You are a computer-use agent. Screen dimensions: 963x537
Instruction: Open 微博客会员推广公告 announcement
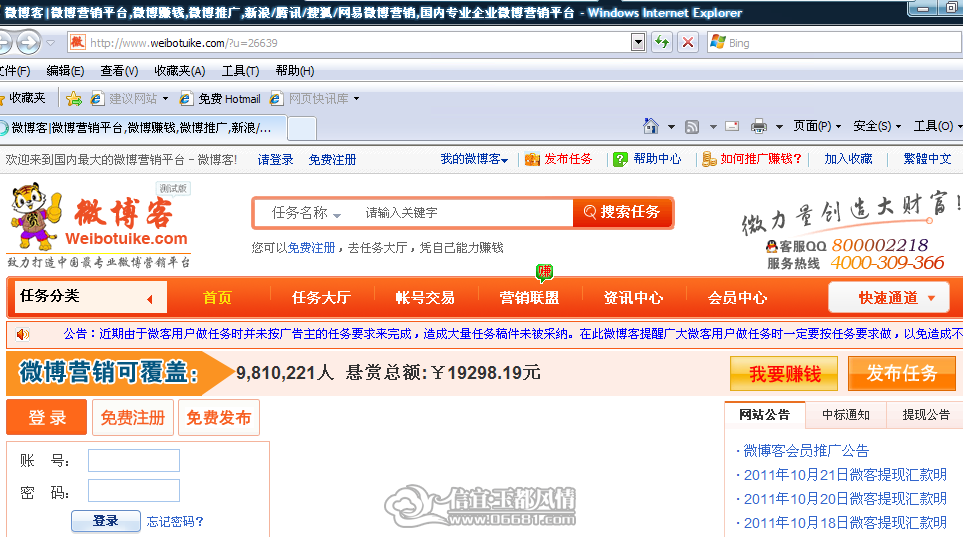tap(806, 451)
